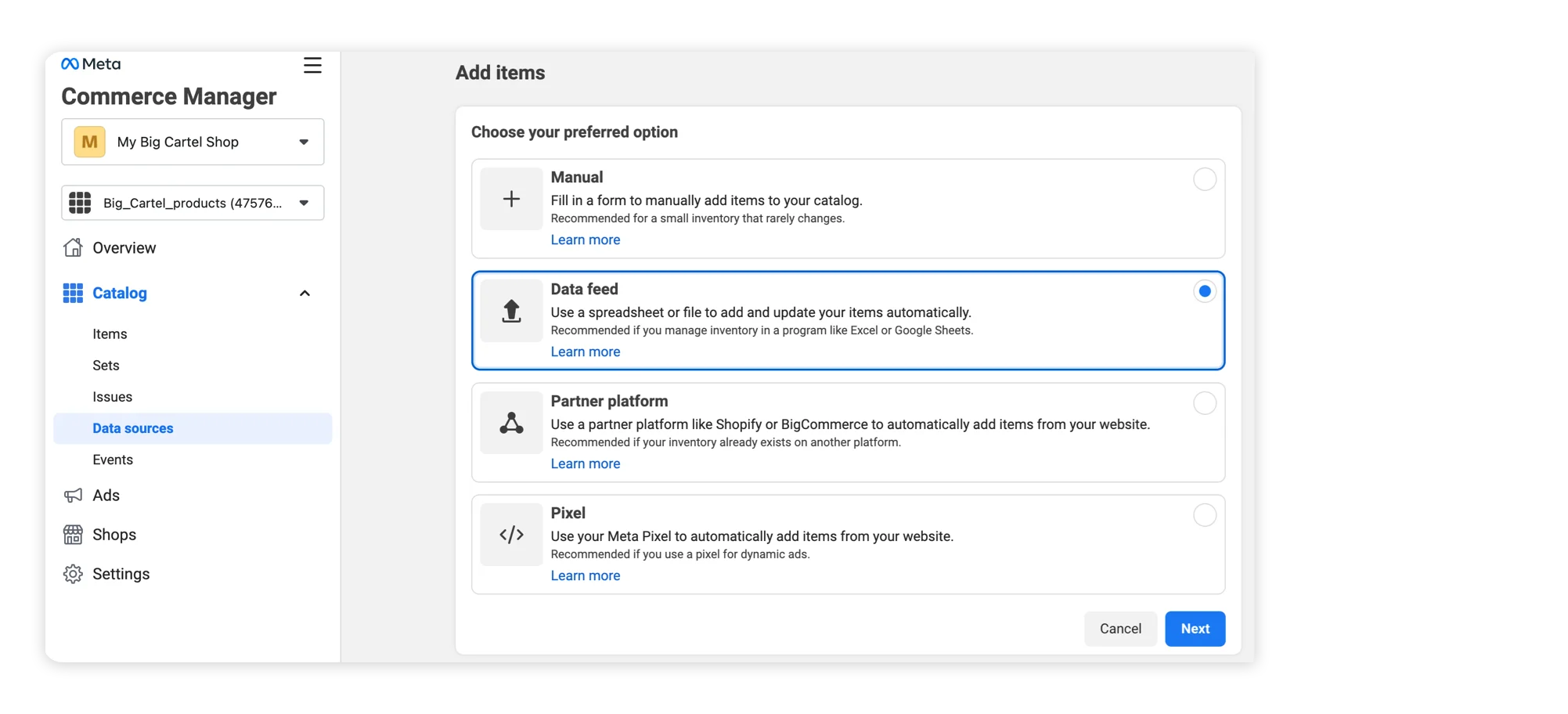Click the Pixel option title
Screen dimensions: 1568x714
tap(568, 513)
